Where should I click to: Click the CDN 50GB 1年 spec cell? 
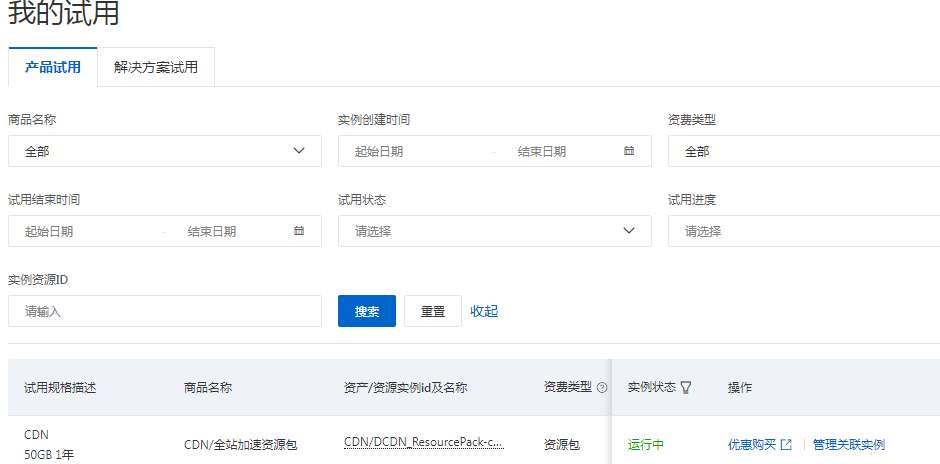49,445
